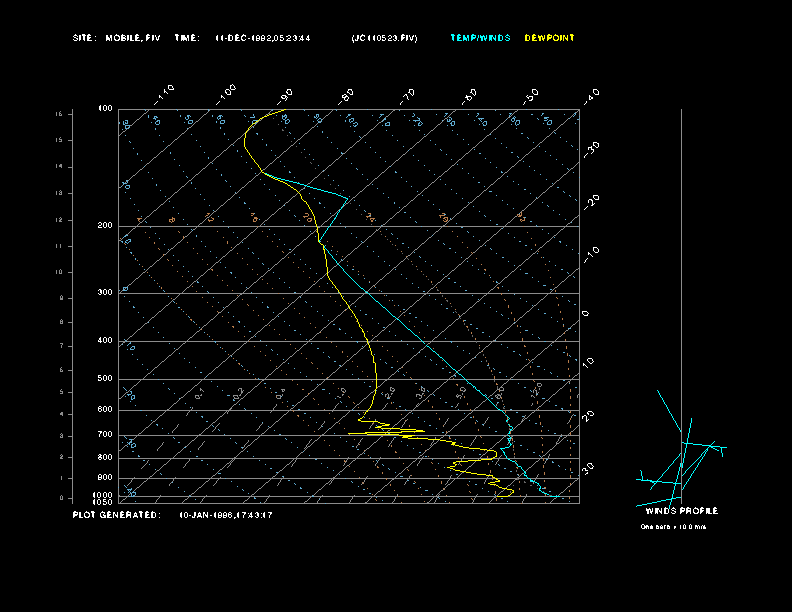Click the 600 pressure level label

click(x=105, y=410)
